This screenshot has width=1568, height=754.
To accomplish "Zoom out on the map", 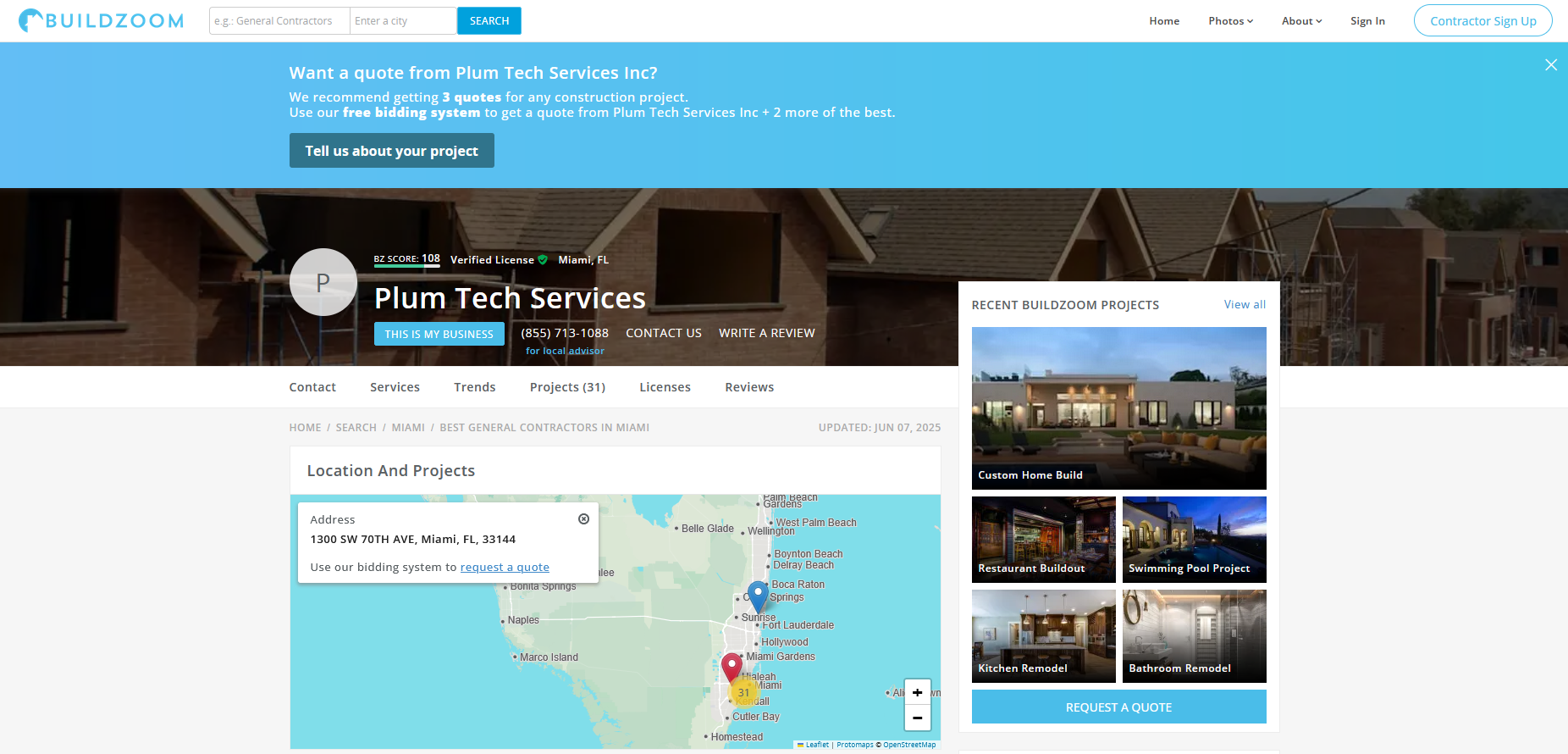I will point(917,718).
